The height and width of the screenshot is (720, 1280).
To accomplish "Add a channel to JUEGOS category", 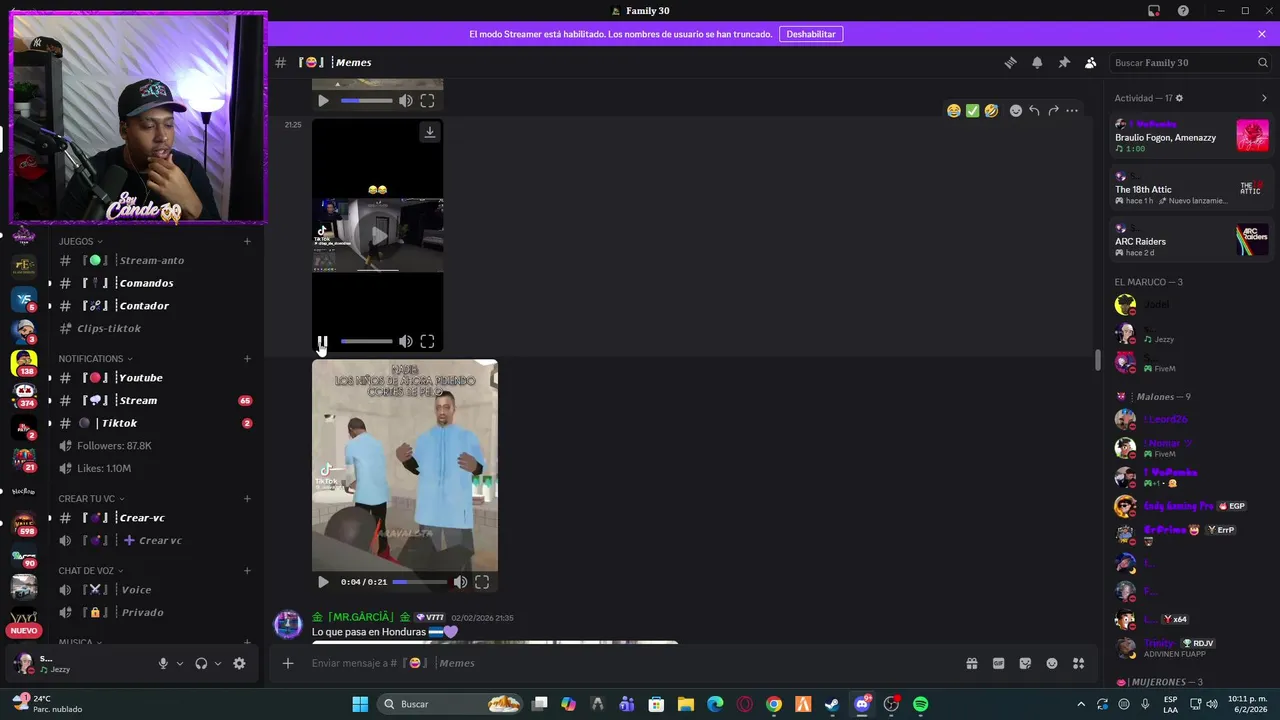I will point(247,241).
